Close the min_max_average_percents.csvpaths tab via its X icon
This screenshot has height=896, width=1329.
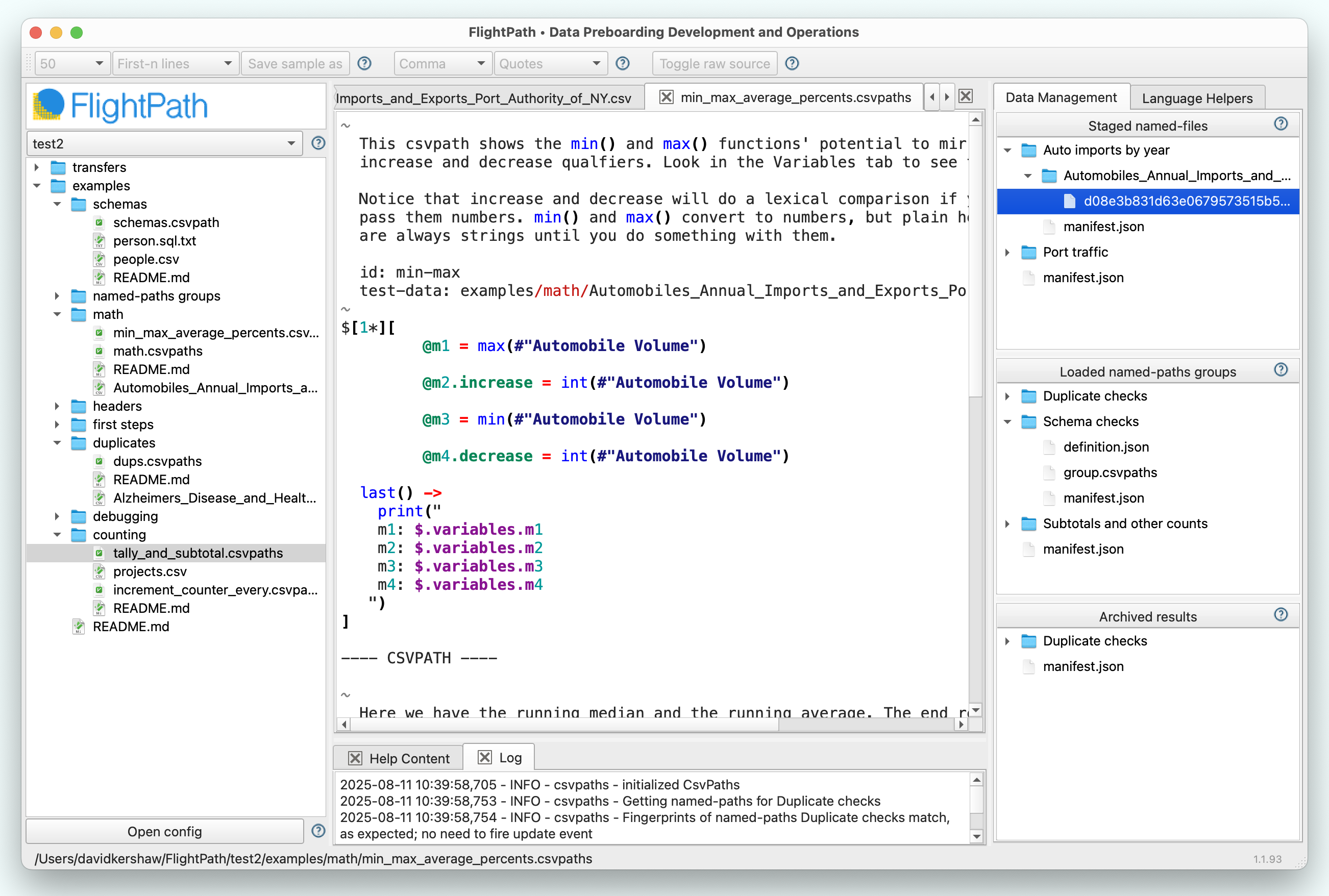666,97
